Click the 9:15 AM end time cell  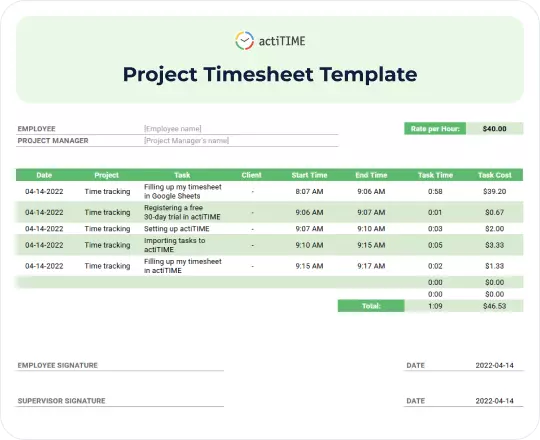tap(371, 245)
